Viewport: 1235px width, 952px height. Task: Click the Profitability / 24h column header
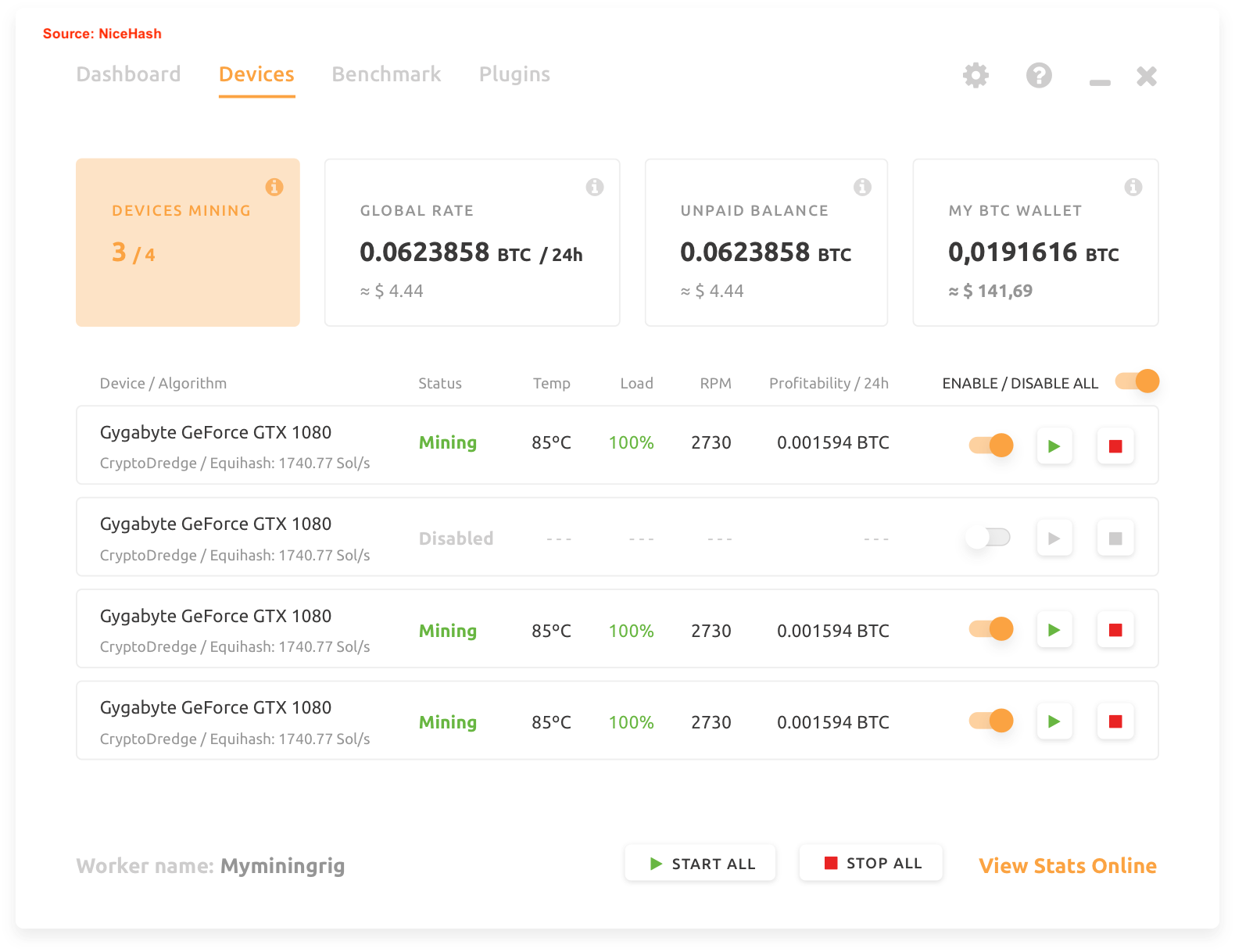tap(829, 384)
